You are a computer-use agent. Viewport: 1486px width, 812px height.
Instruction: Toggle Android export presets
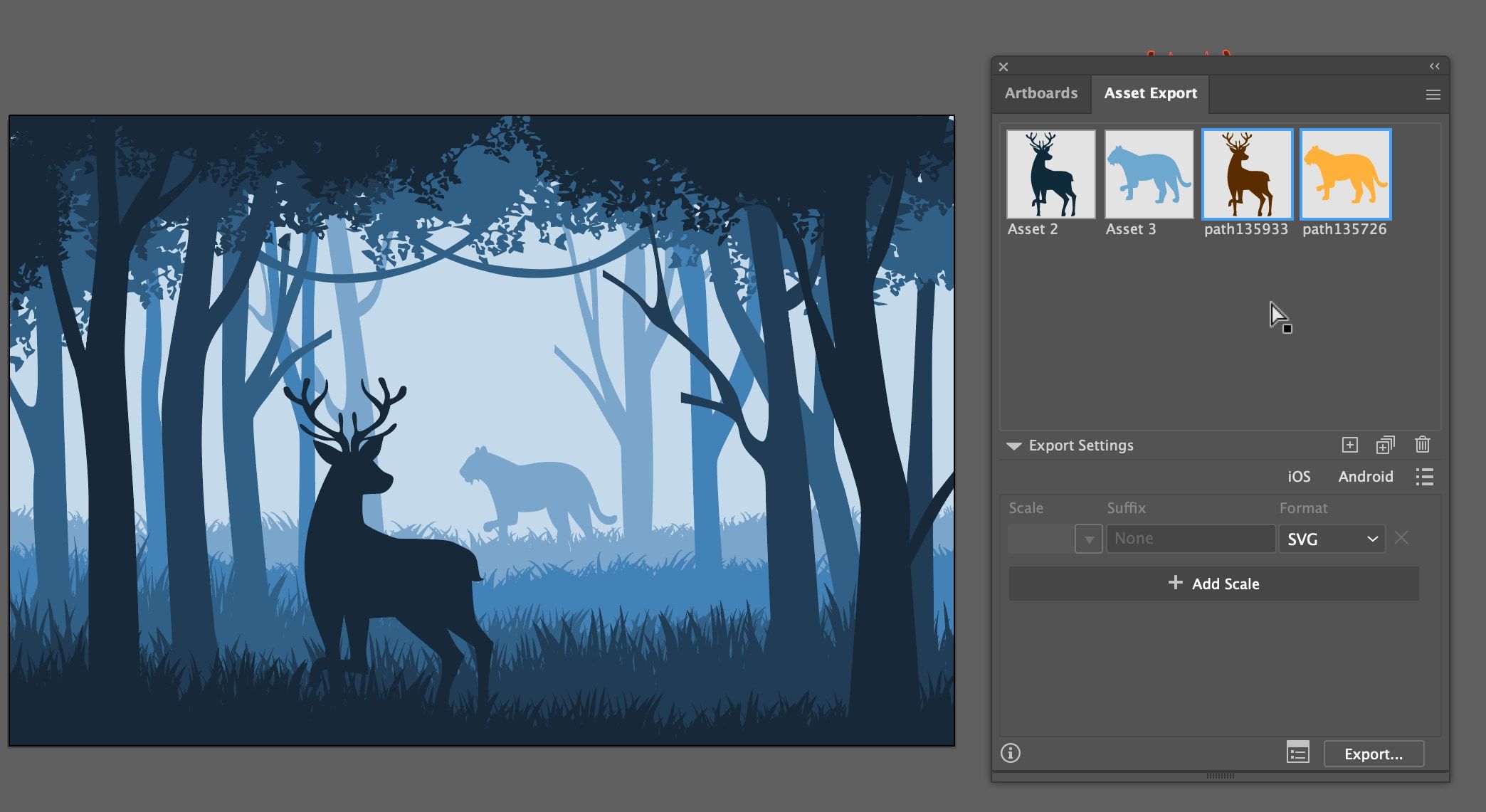pyautogui.click(x=1365, y=476)
